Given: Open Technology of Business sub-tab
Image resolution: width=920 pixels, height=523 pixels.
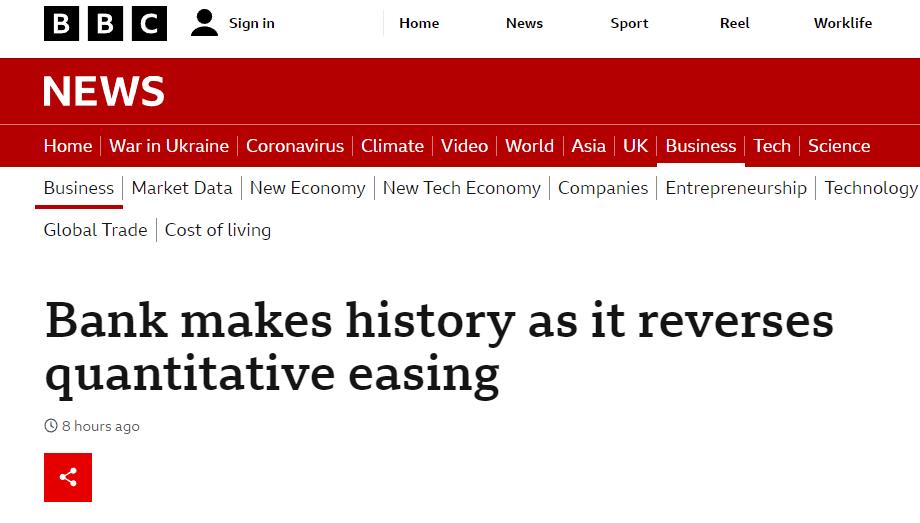Looking at the screenshot, I should (872, 188).
